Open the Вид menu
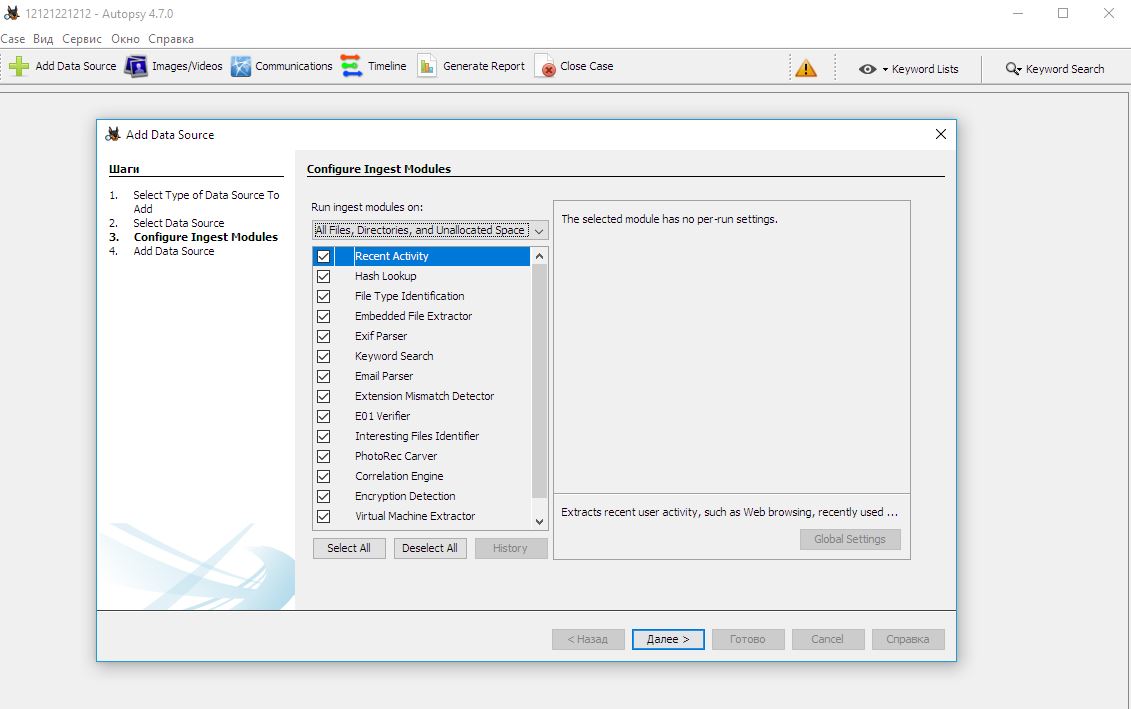1131x709 pixels. pyautogui.click(x=43, y=39)
